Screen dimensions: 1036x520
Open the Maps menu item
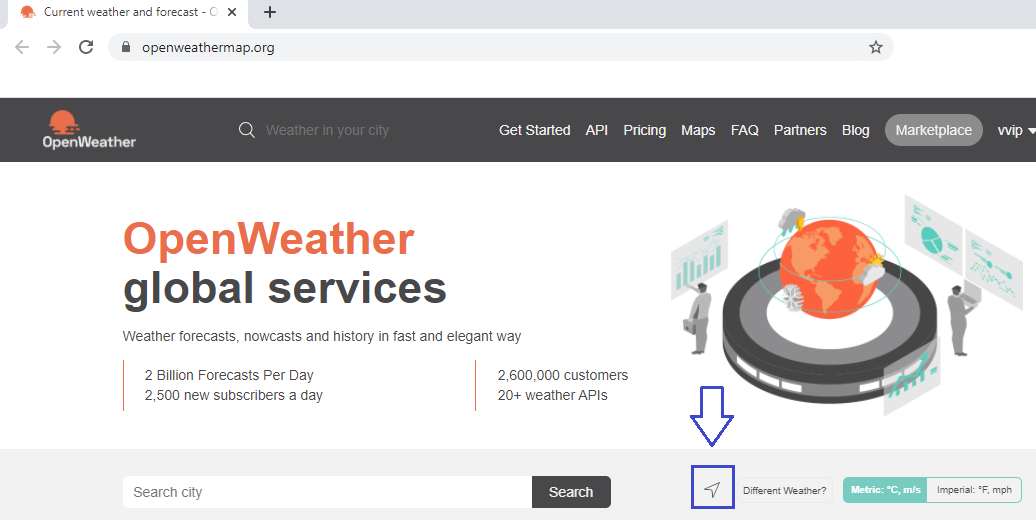[x=698, y=130]
